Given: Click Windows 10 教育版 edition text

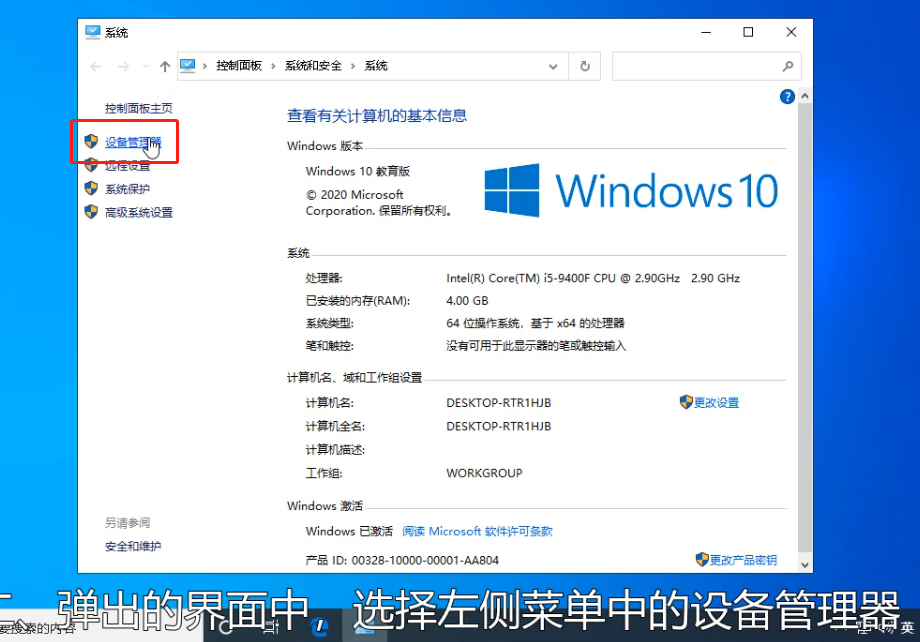Looking at the screenshot, I should 357,171.
